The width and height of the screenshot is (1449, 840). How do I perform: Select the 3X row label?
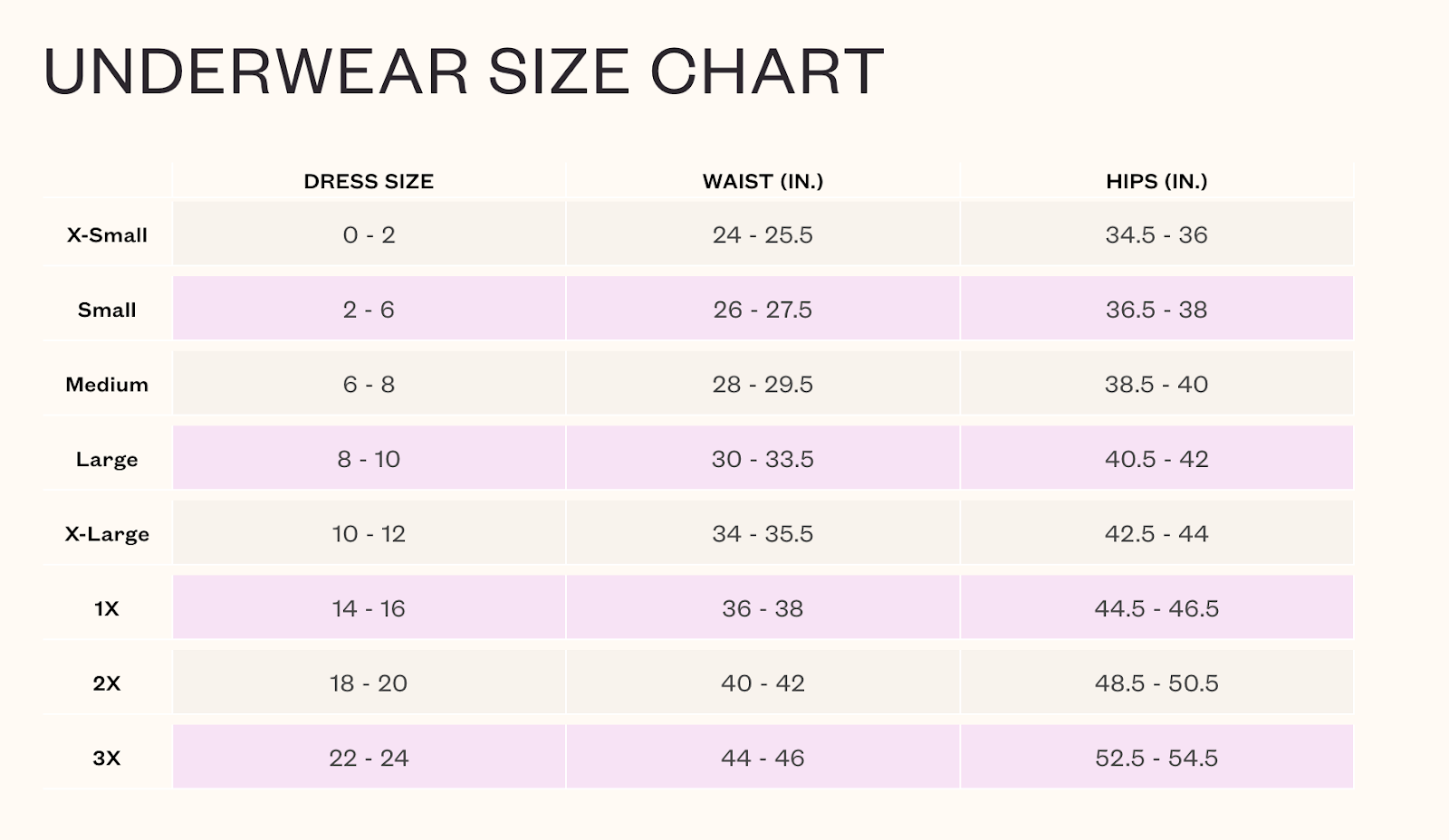click(x=107, y=758)
